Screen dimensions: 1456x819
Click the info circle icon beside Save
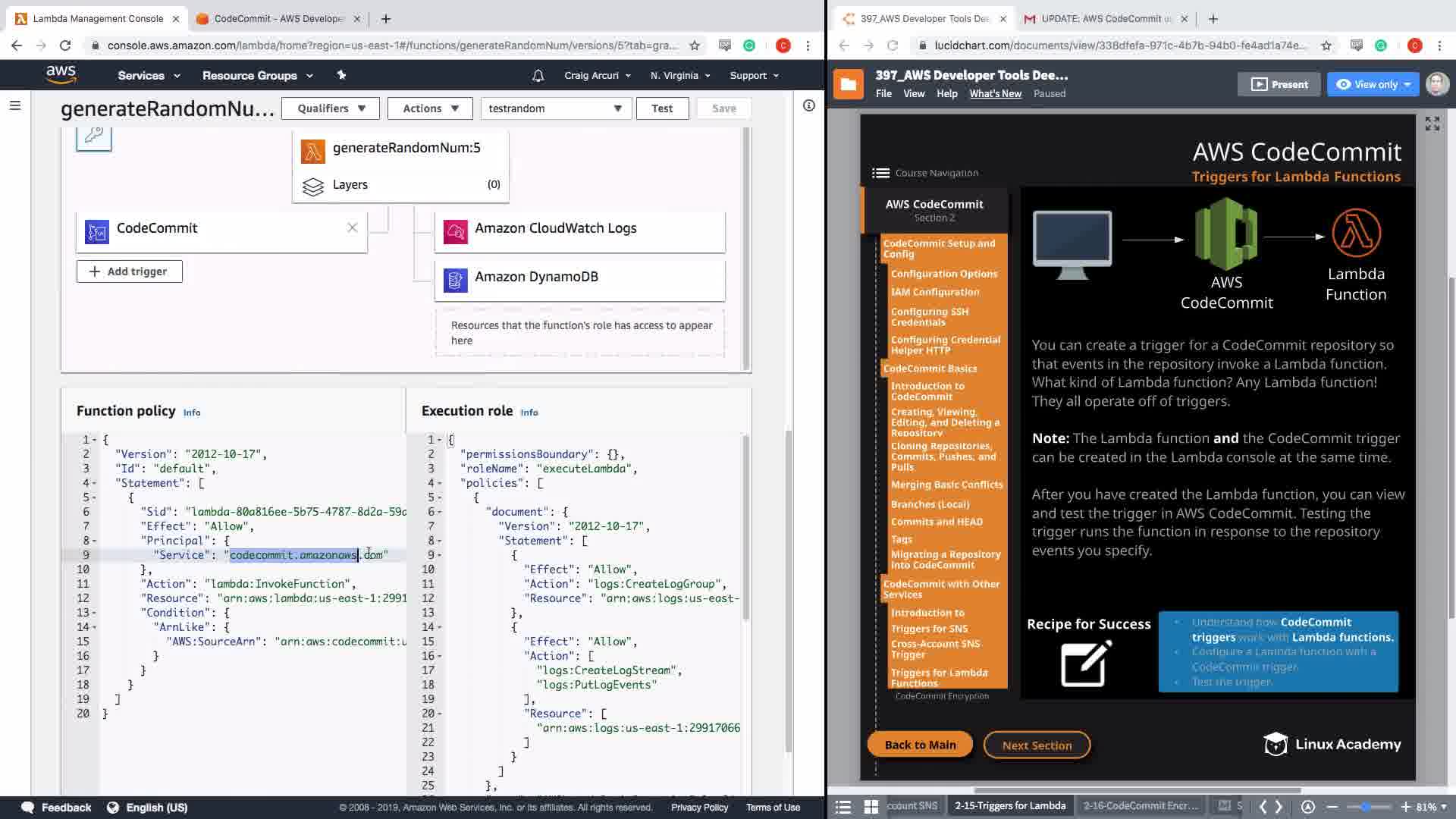click(808, 105)
